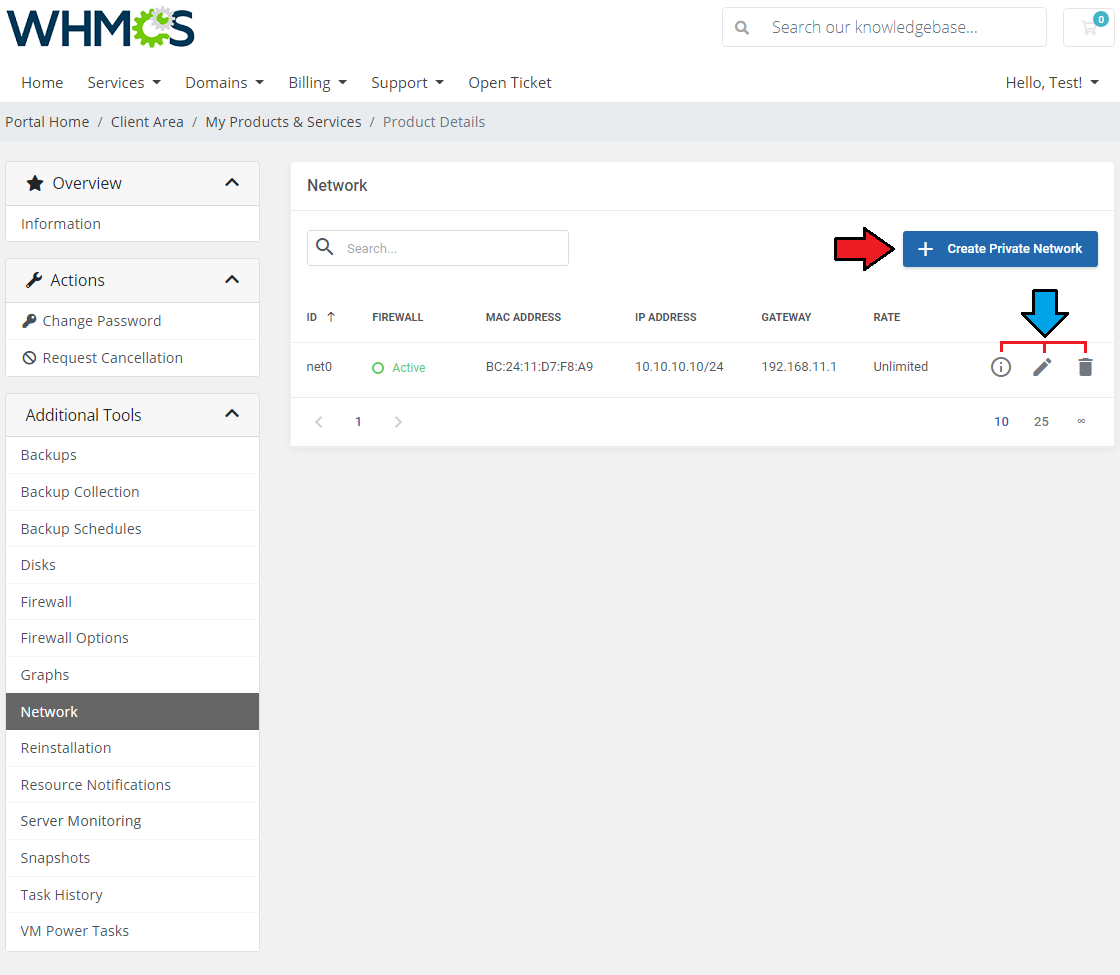This screenshot has width=1120, height=975.
Task: Click the network search magnifier icon
Action: [325, 247]
